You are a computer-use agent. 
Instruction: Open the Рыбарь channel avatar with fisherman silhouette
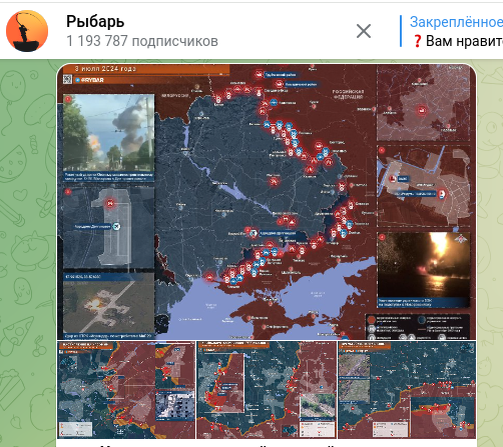pos(27,31)
